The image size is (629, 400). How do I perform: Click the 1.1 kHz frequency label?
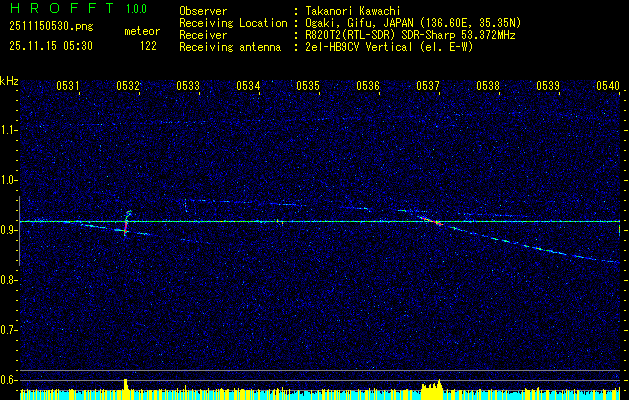(x=9, y=130)
